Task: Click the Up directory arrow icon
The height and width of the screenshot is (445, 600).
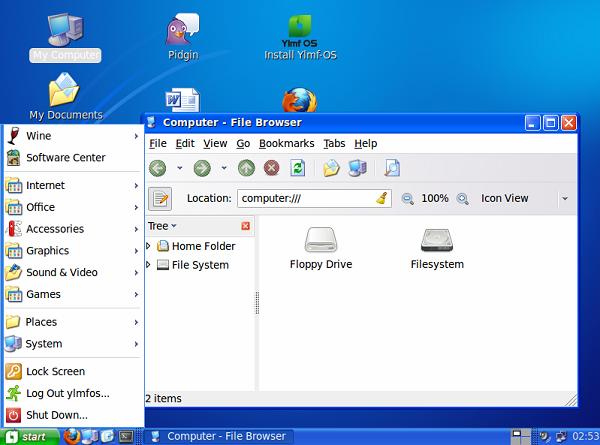Action: [246, 168]
